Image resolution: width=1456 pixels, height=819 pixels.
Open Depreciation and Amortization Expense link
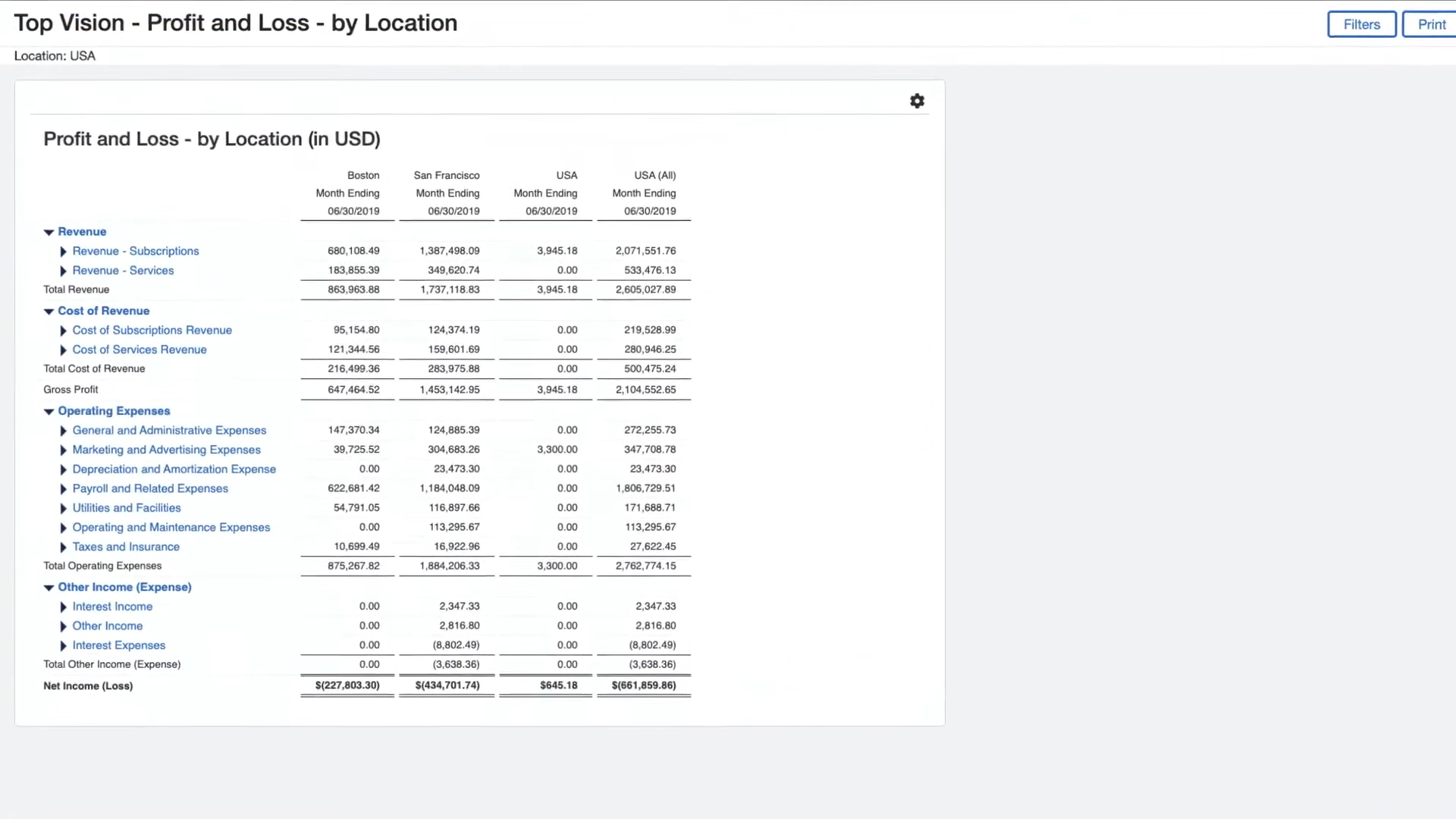point(174,469)
